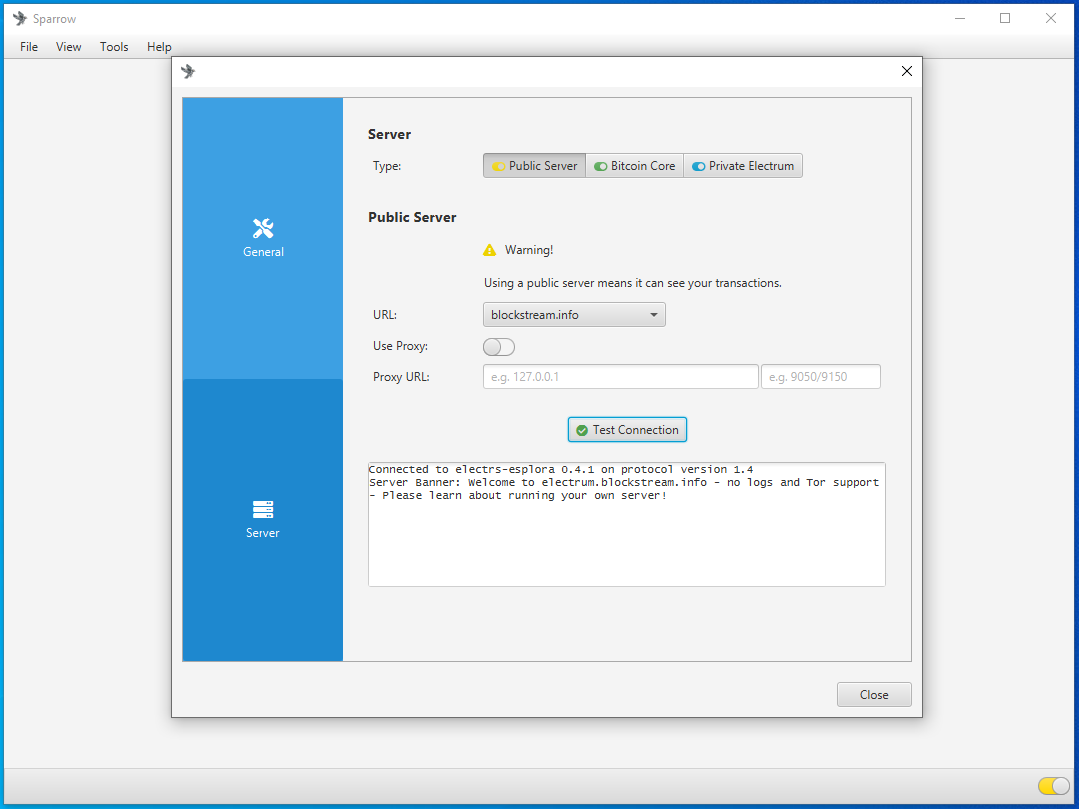Open the Tools menu
Viewport: 1079px width, 809px height.
tap(114, 47)
